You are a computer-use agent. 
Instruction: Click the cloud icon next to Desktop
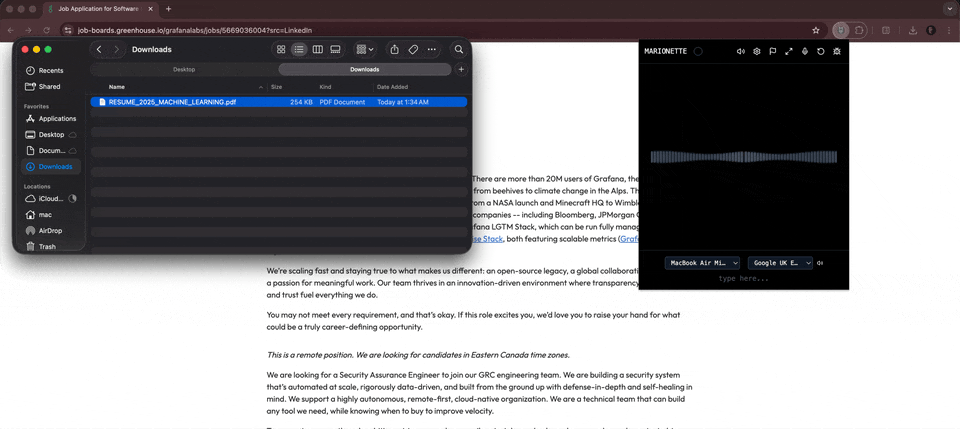pos(73,135)
